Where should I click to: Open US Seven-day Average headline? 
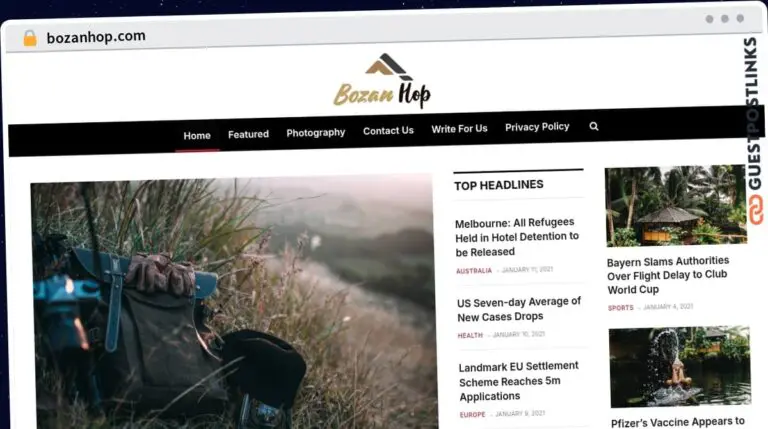pyautogui.click(x=519, y=309)
